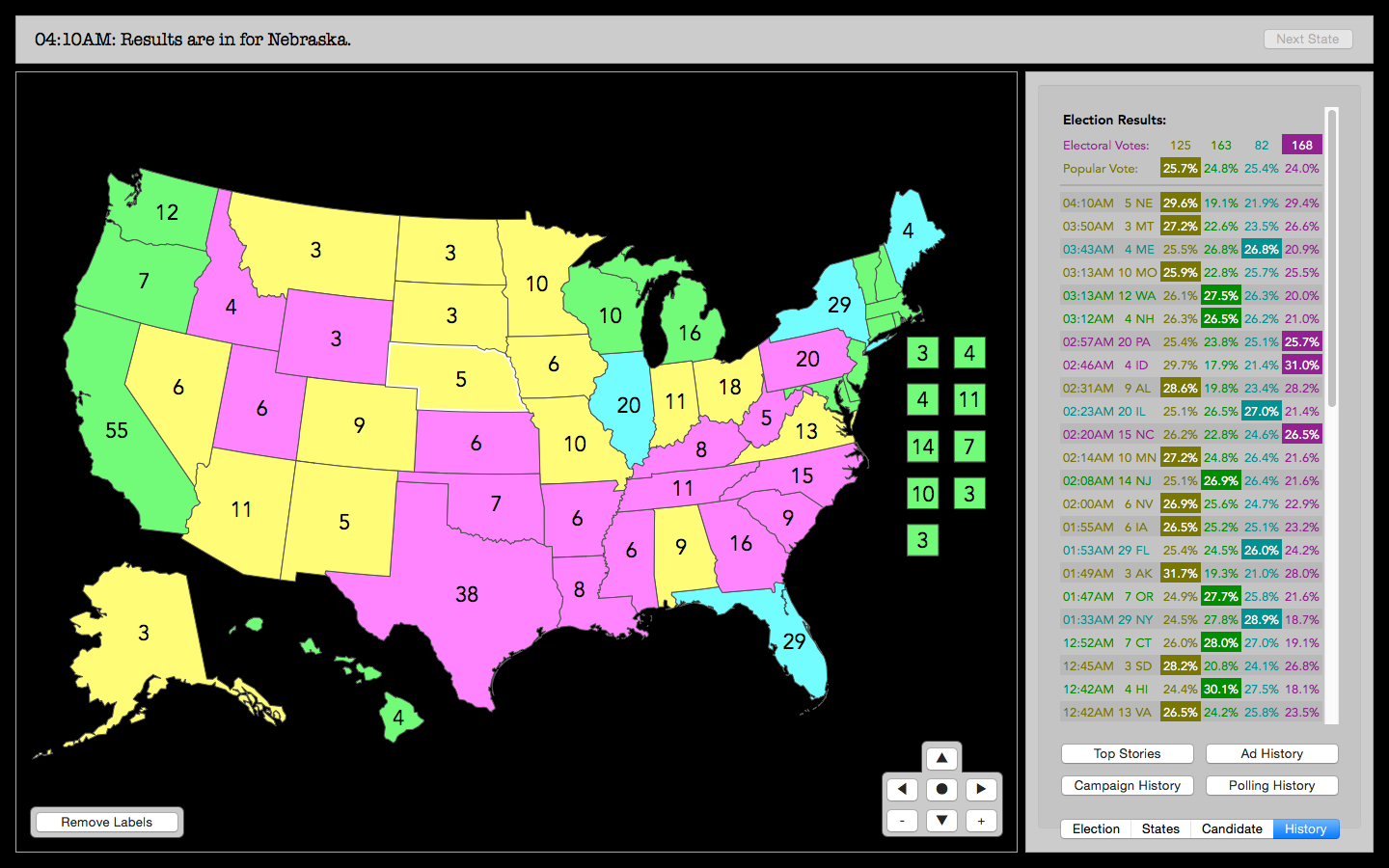Click the pan right arrow button
1389x868 pixels.
tap(981, 789)
